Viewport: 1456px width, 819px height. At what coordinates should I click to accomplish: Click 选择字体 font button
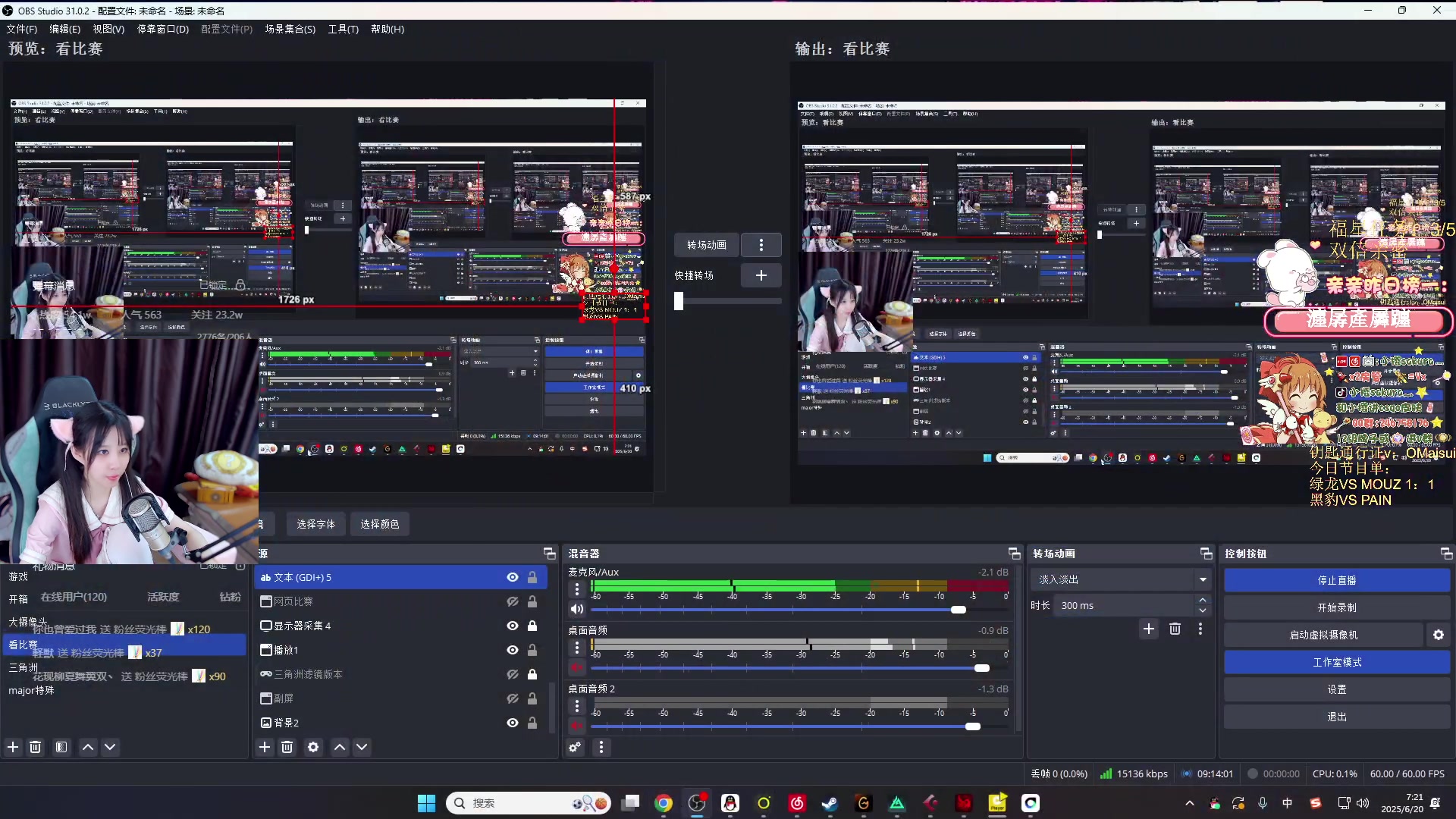(315, 524)
